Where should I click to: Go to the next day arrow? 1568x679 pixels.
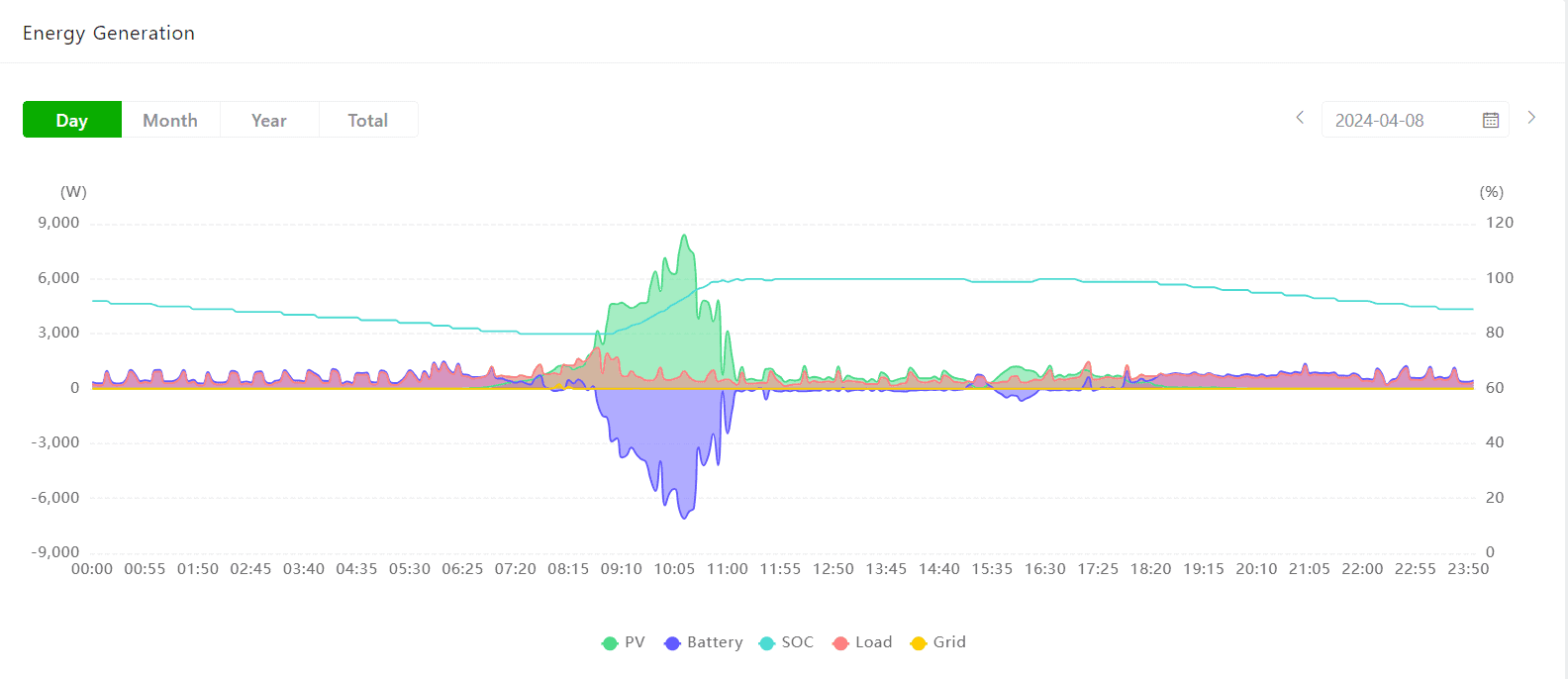[x=1531, y=118]
